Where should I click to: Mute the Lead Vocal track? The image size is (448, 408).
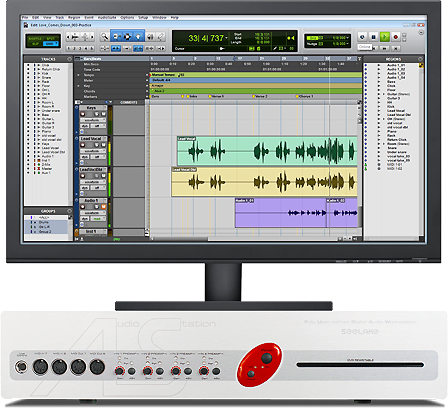[x=103, y=145]
